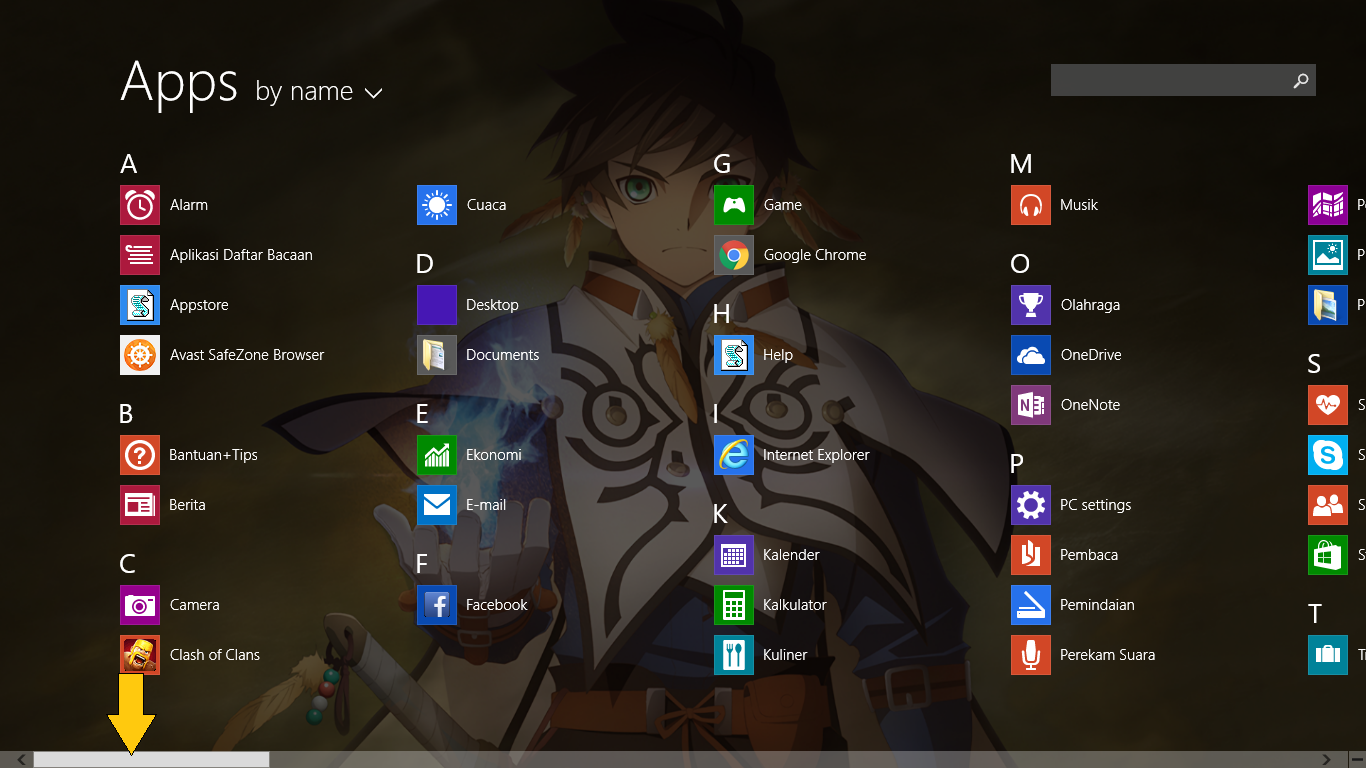This screenshot has height=768, width=1366.
Task: Click the Perekam Suara label text
Action: coord(1108,655)
